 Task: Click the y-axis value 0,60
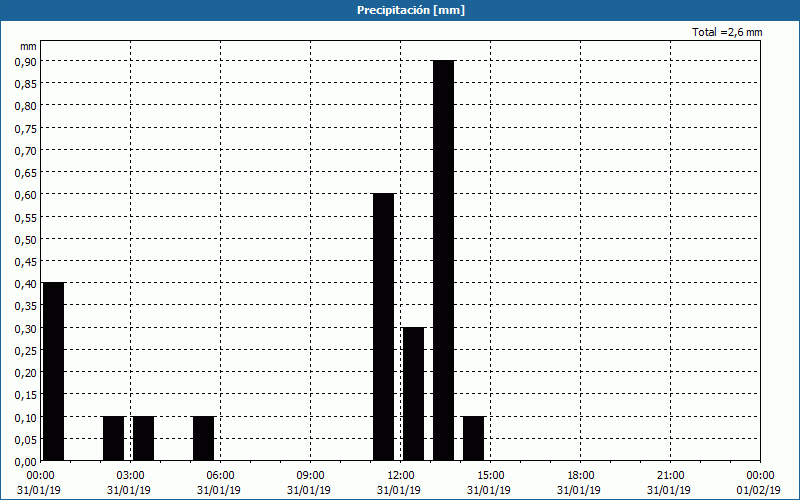point(26,195)
